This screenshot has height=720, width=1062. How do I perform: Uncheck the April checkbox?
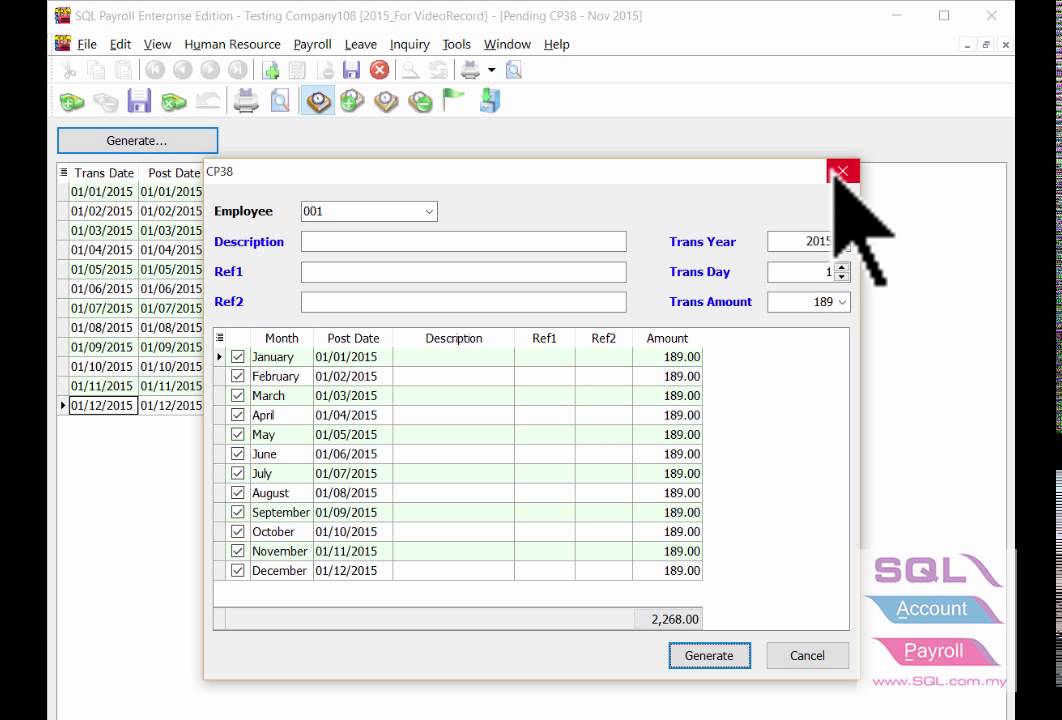pyautogui.click(x=238, y=415)
